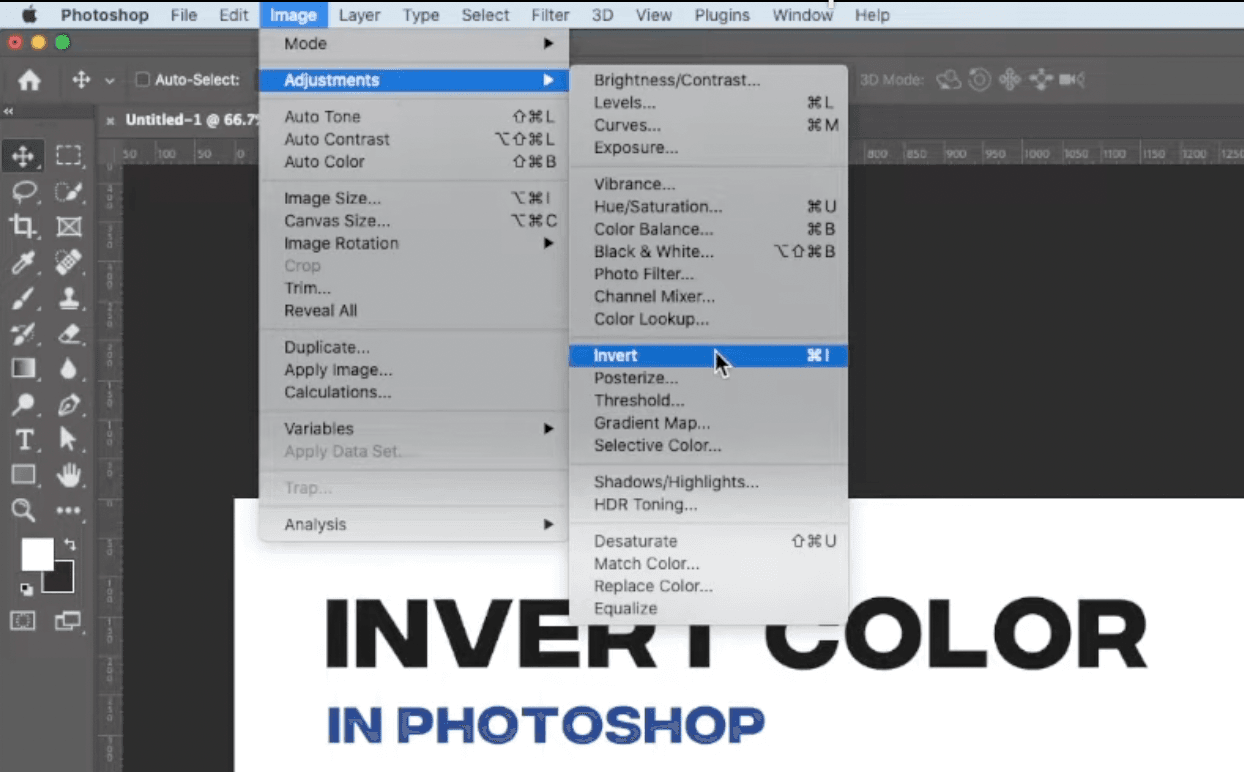Viewport: 1244px width, 772px height.
Task: Expand the Analysis submenu
Action: (x=413, y=524)
